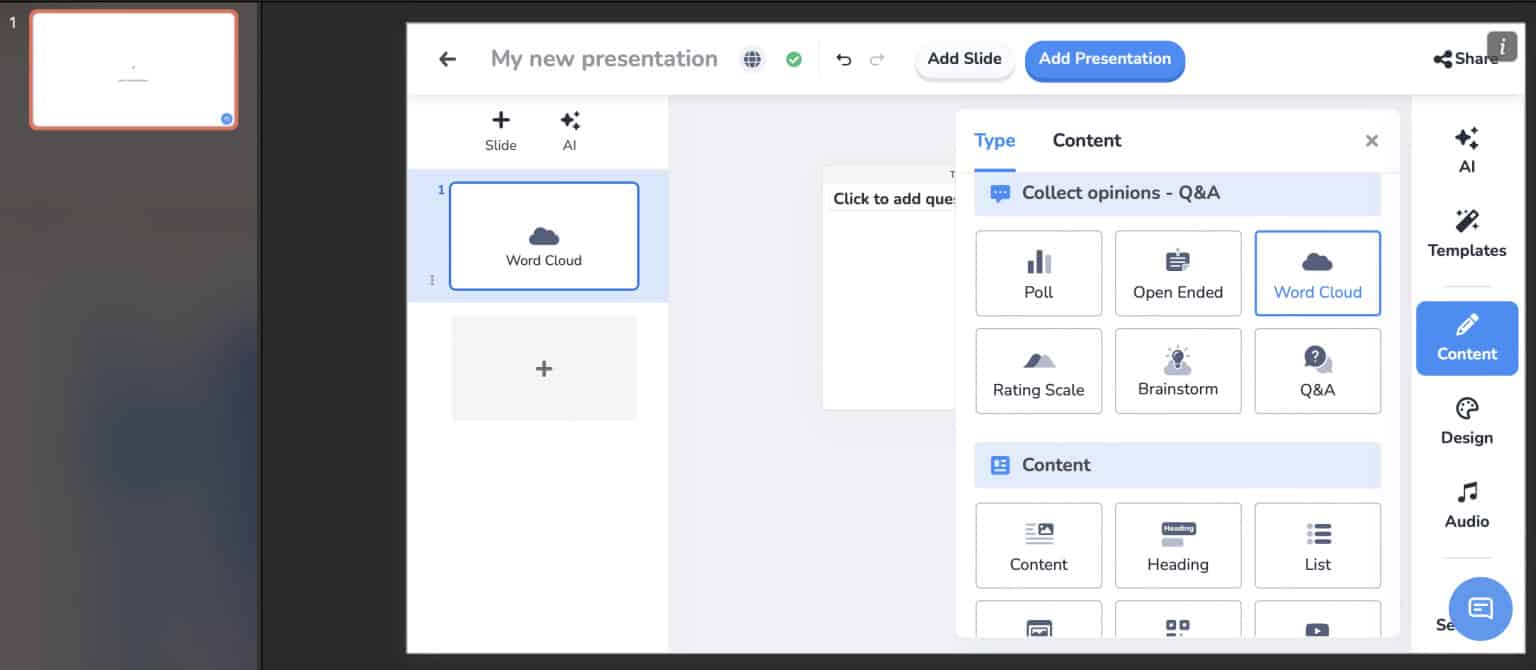Click the Add Slide button

click(964, 59)
